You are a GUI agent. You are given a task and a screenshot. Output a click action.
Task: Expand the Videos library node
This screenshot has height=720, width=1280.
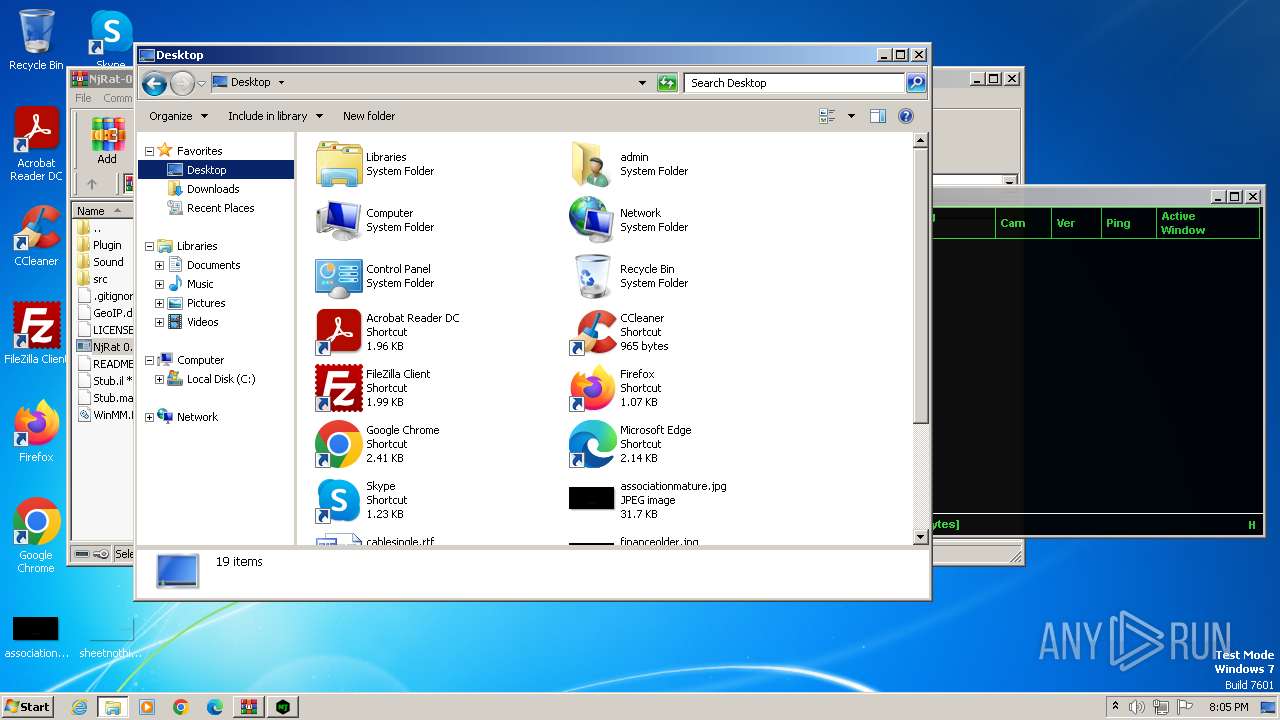coord(159,322)
